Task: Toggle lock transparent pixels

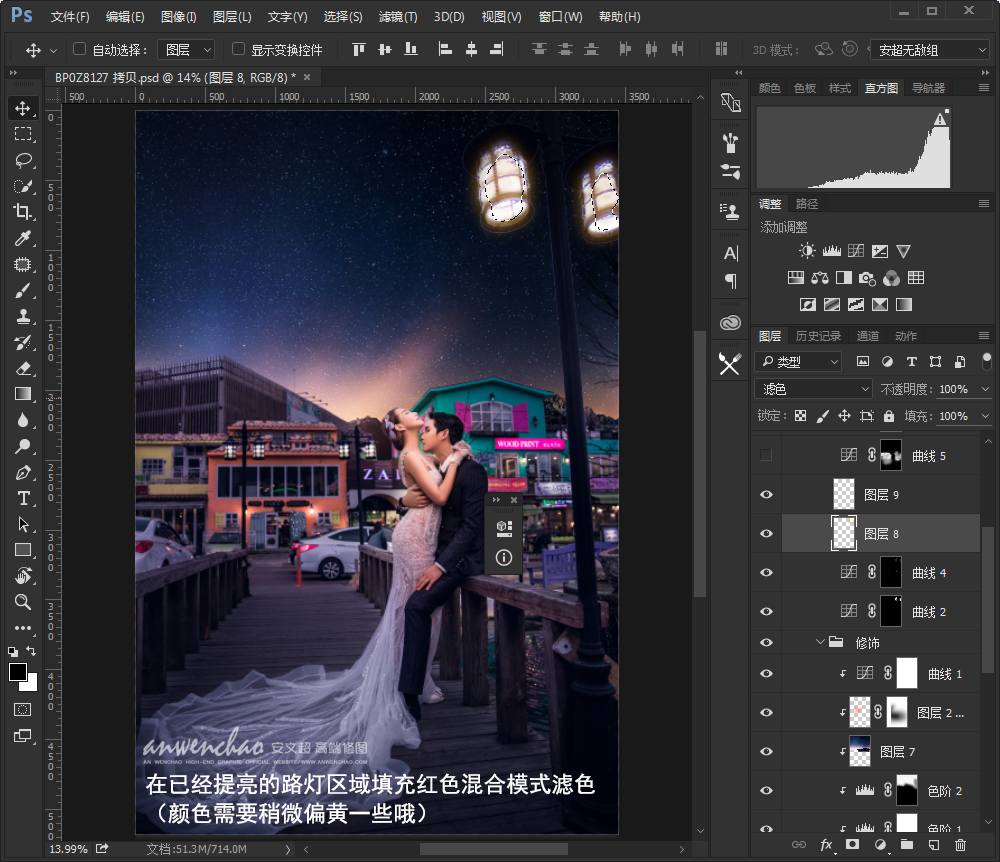Action: click(x=800, y=416)
